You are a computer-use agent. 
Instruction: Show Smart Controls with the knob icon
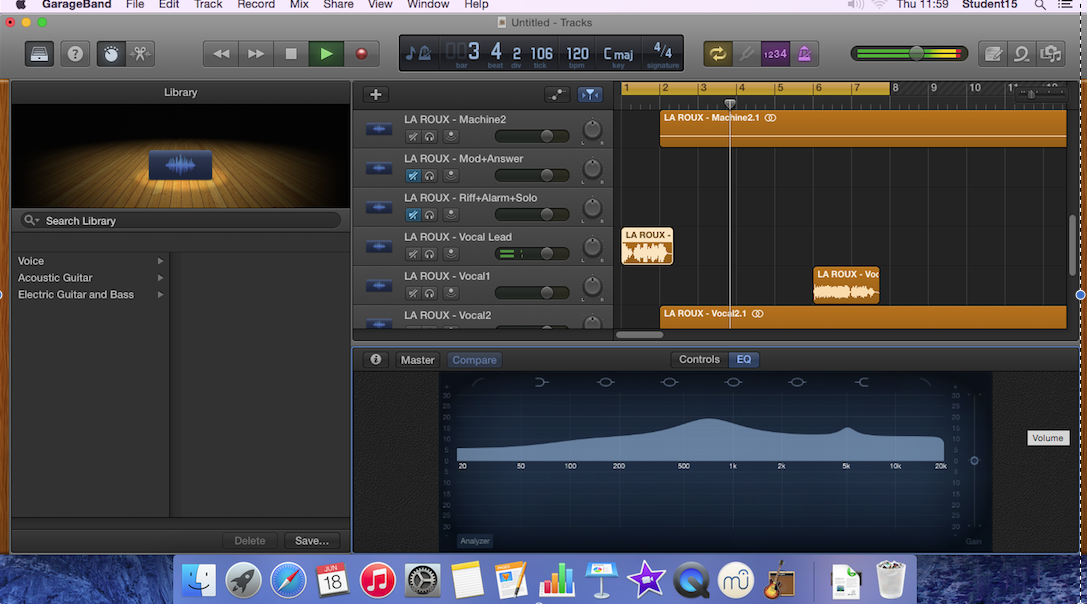(x=110, y=53)
